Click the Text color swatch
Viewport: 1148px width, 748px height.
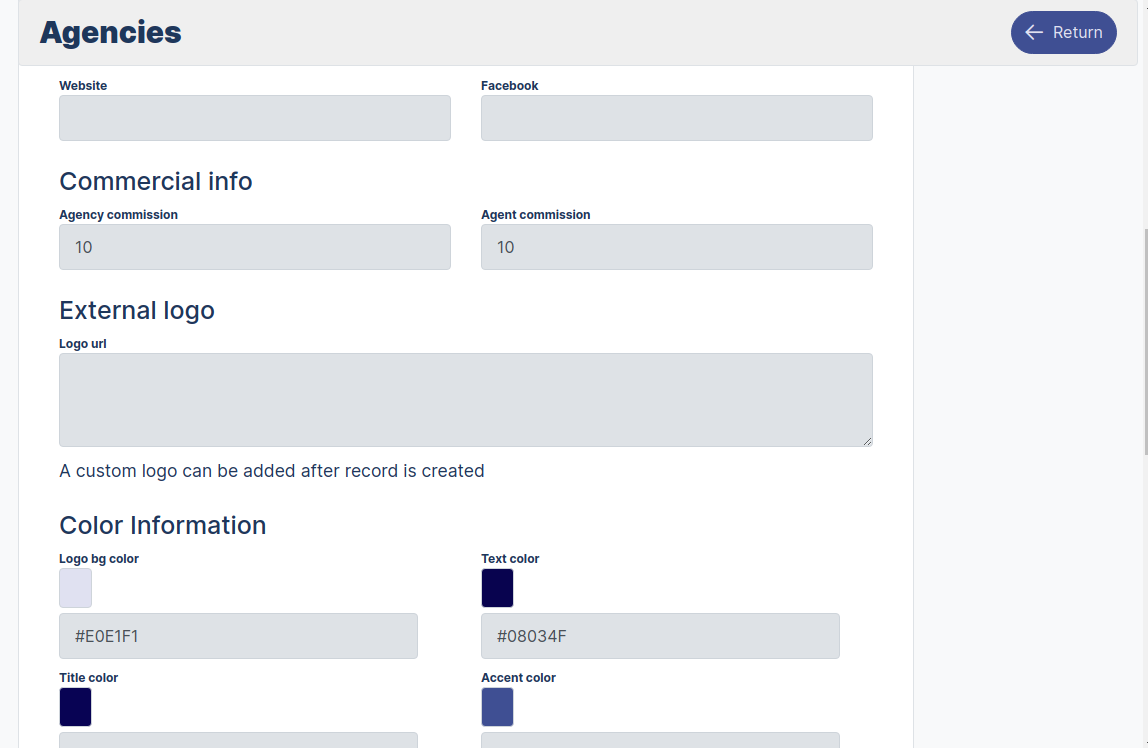[x=497, y=588]
